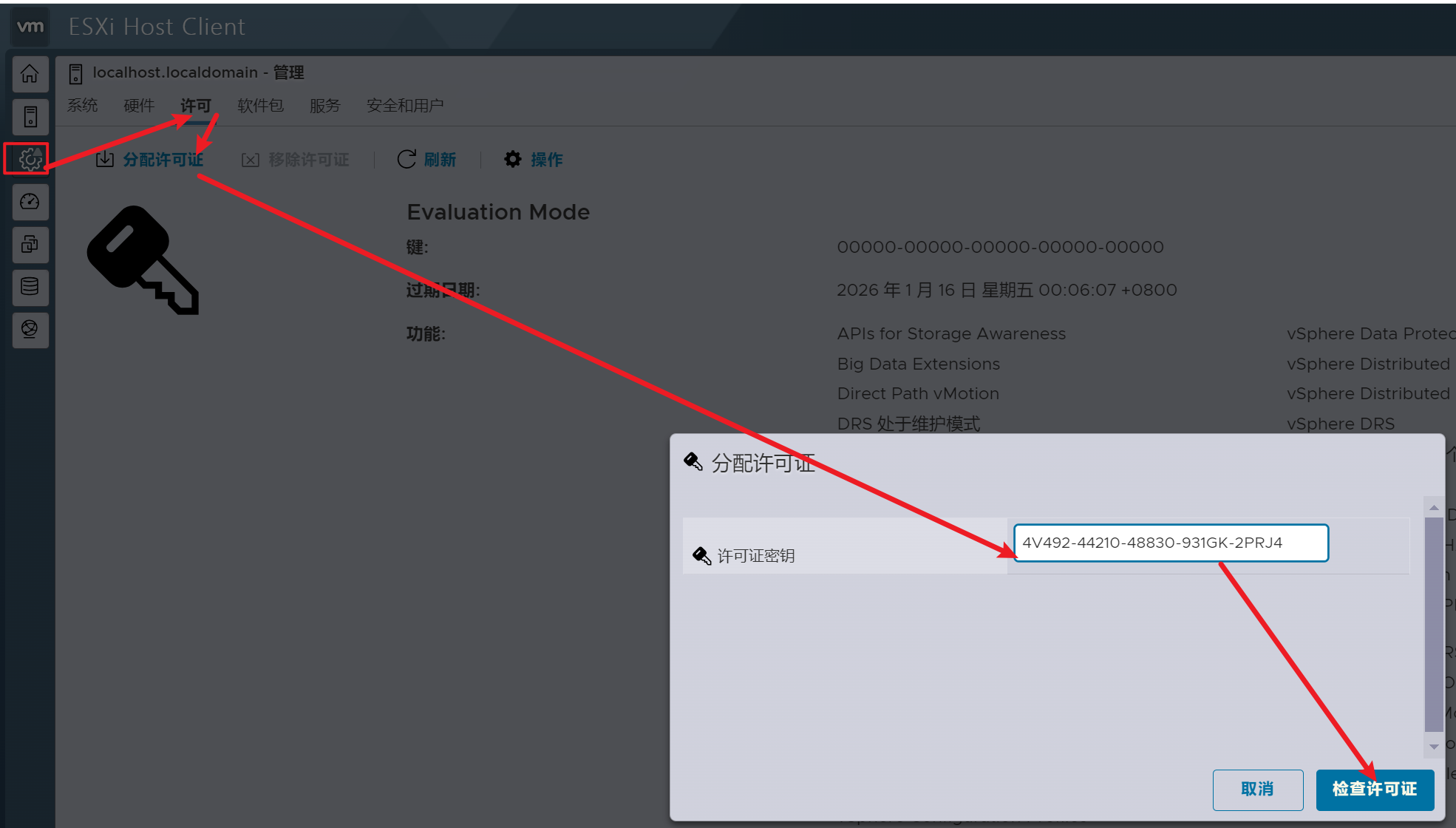This screenshot has height=828, width=1456.
Task: Click the license key input field
Action: tap(1171, 543)
